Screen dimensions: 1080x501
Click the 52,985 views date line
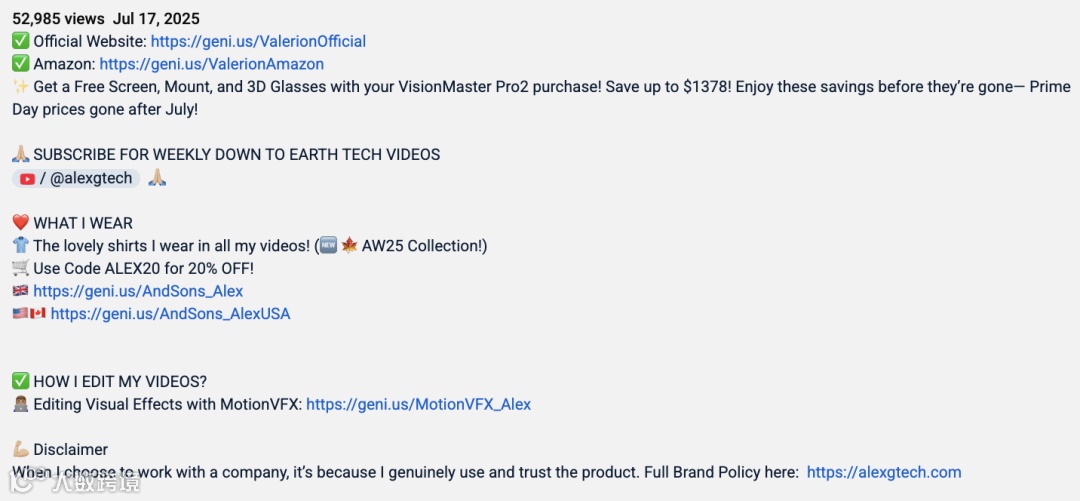tap(106, 19)
